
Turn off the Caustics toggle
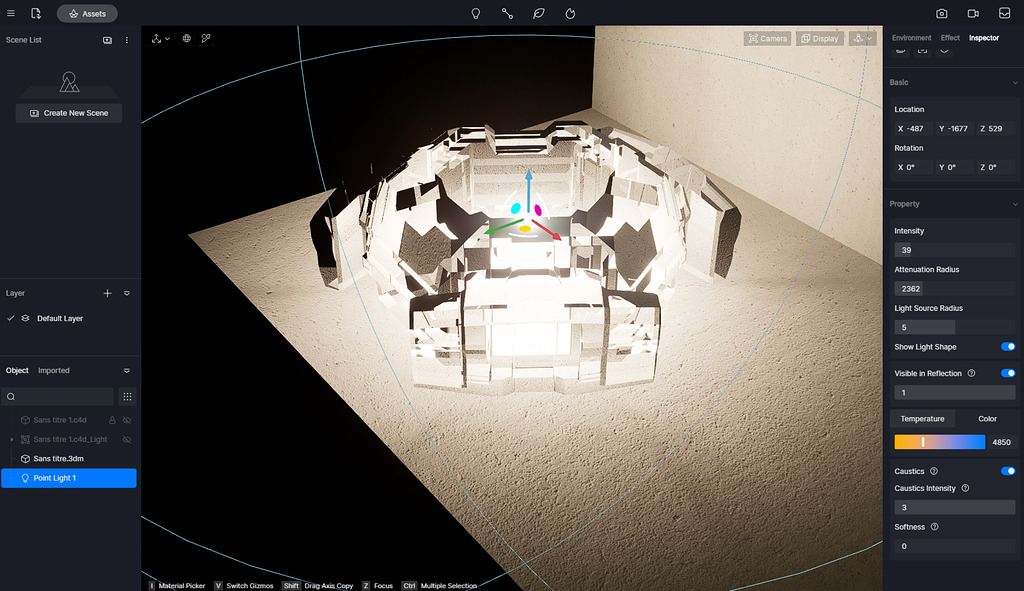pos(1008,470)
